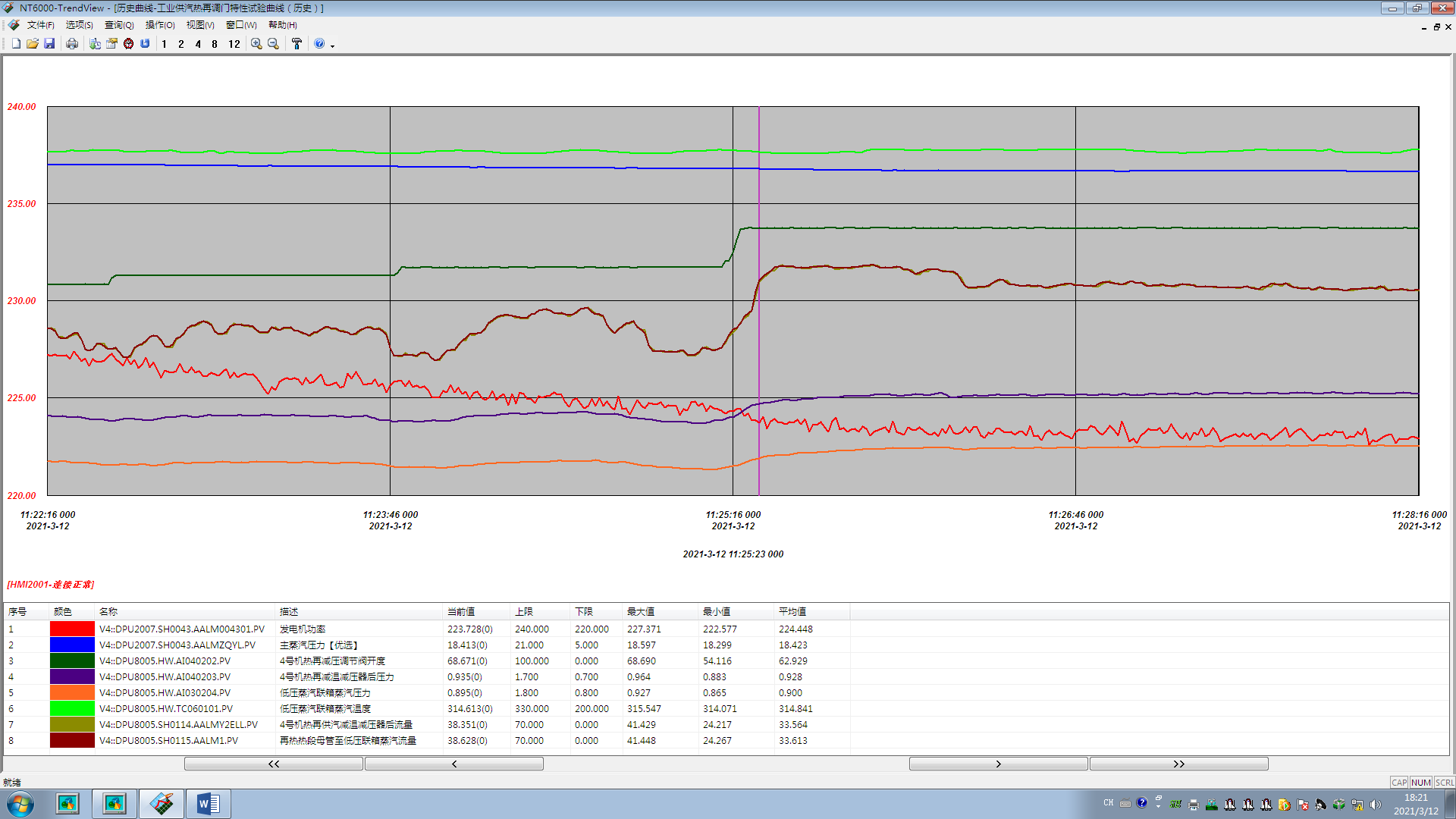The image size is (1456, 819).
Task: Open the 视图(V) menu
Action: click(x=200, y=25)
